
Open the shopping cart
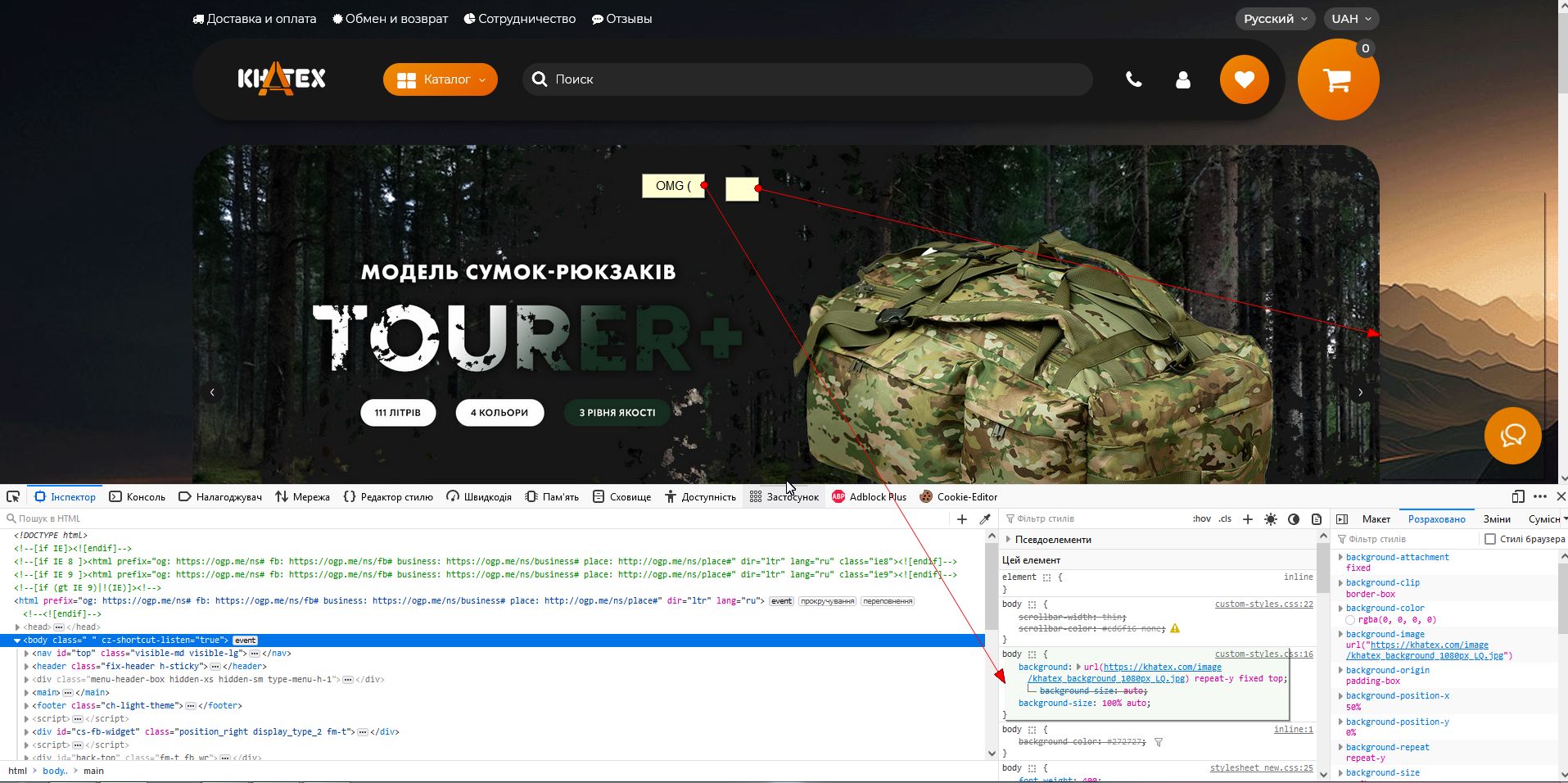point(1339,79)
